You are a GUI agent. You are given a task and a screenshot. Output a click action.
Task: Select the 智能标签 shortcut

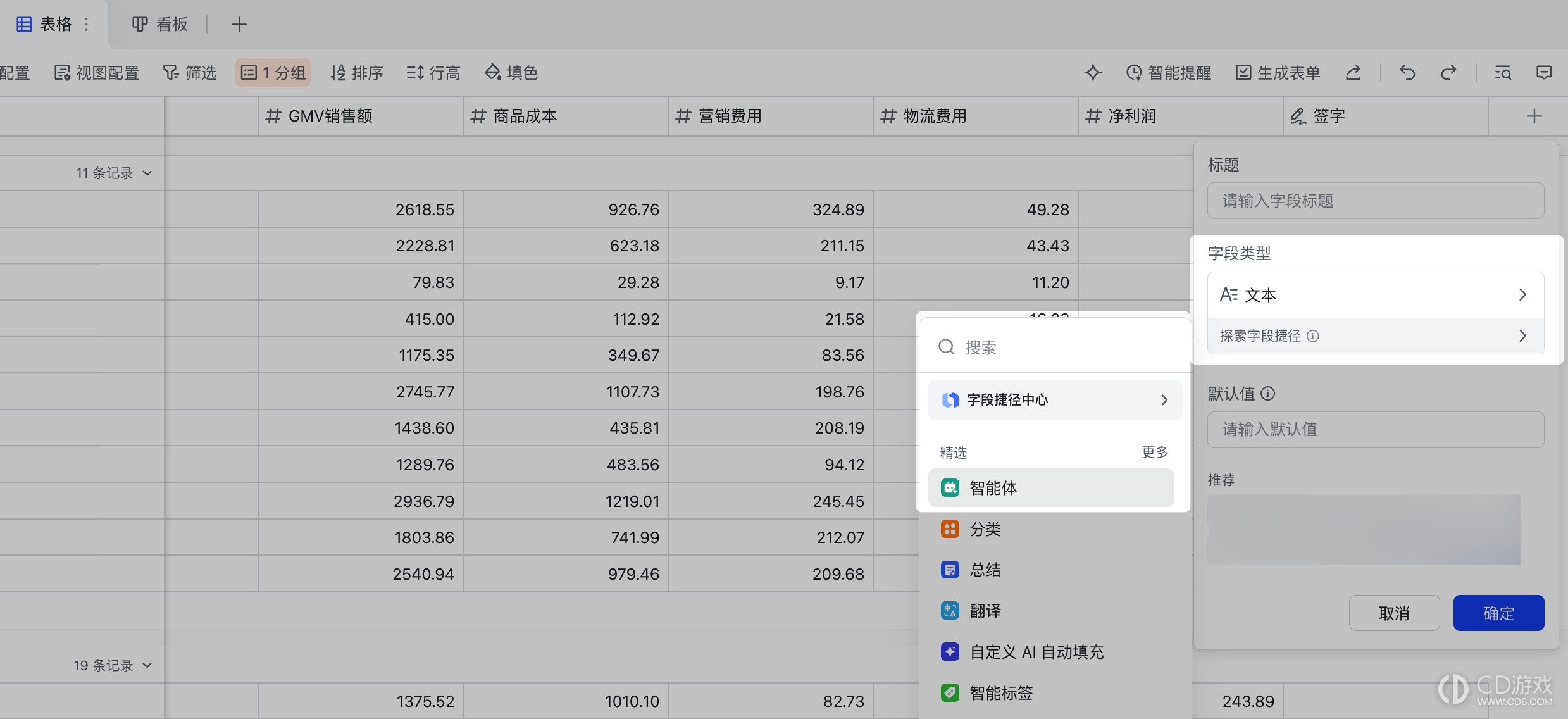pos(1050,693)
